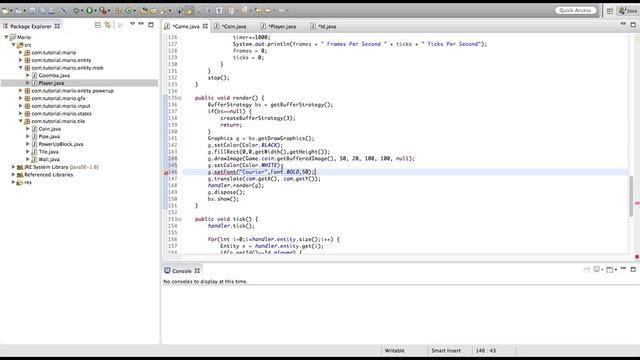Minimize the Console panel

click(623, 269)
